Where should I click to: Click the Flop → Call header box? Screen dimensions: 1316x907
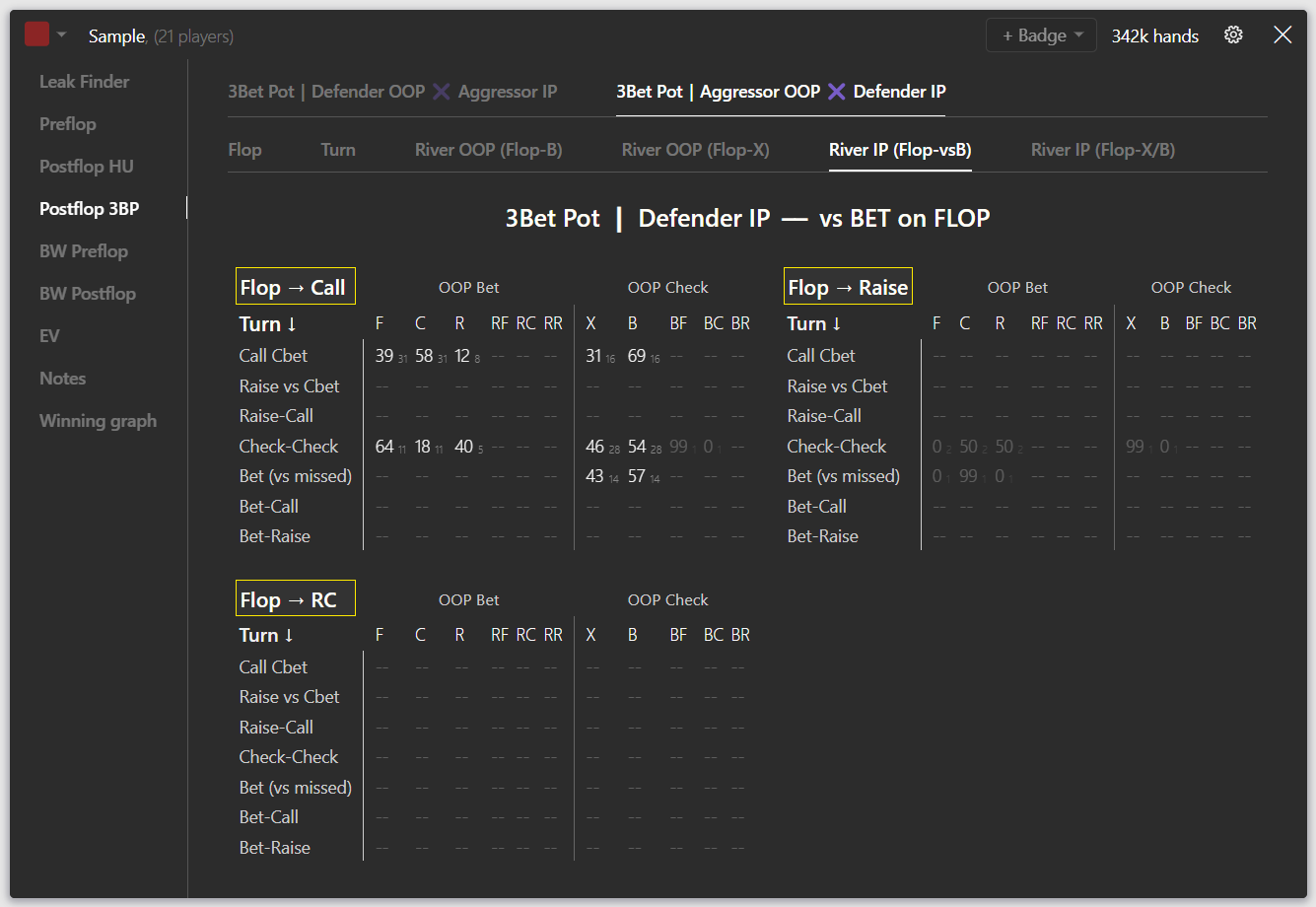(x=296, y=287)
